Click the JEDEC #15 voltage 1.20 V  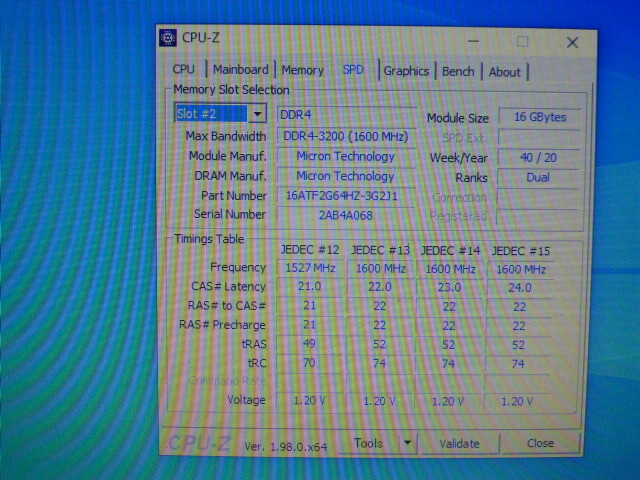(x=517, y=402)
